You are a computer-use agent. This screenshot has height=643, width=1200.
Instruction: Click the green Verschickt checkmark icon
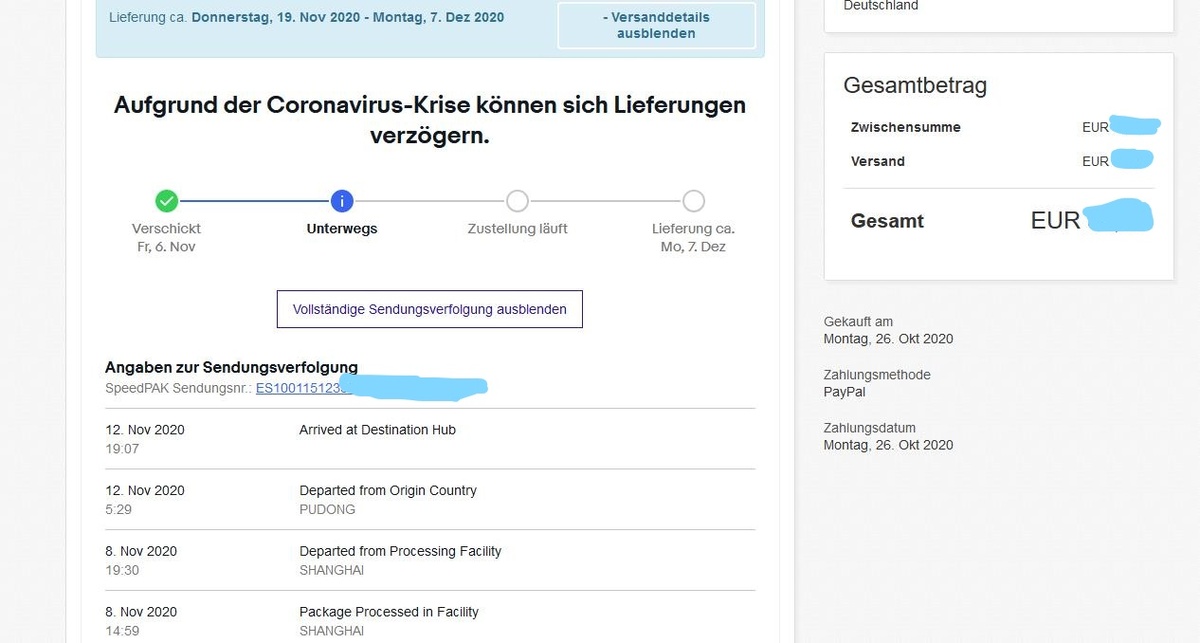[167, 201]
